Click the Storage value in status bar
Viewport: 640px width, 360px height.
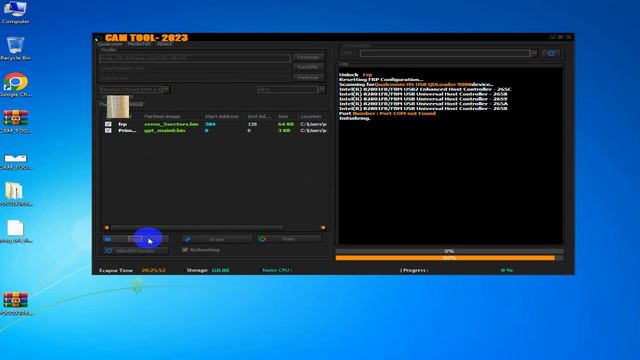point(220,270)
